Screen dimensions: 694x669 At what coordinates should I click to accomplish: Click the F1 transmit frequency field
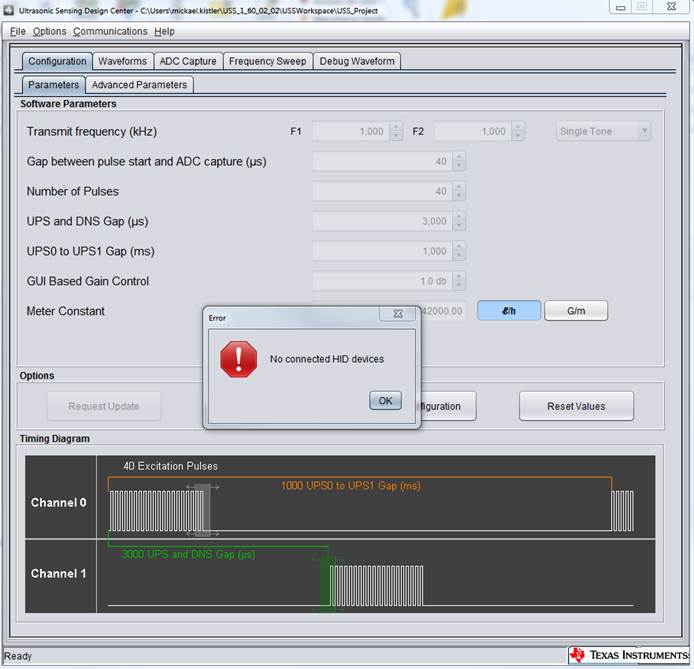pos(351,131)
